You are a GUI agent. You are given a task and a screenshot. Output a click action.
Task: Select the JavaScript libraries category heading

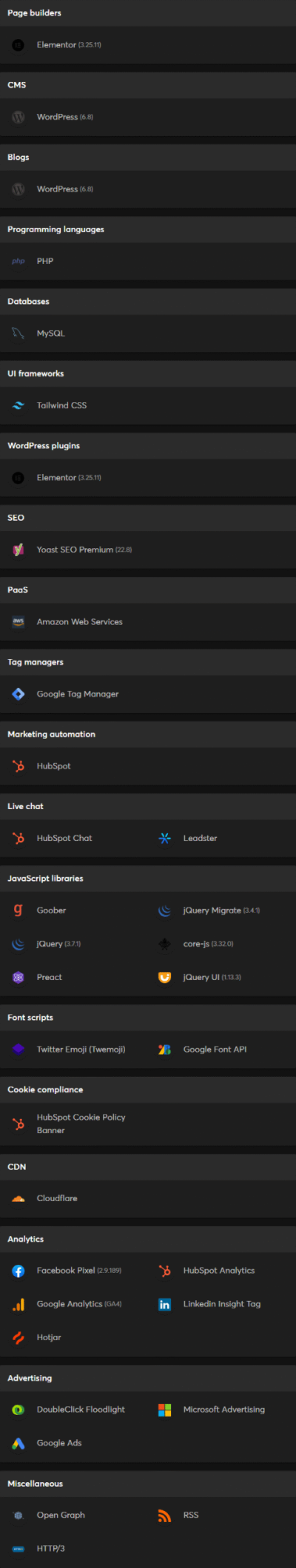pos(45,879)
